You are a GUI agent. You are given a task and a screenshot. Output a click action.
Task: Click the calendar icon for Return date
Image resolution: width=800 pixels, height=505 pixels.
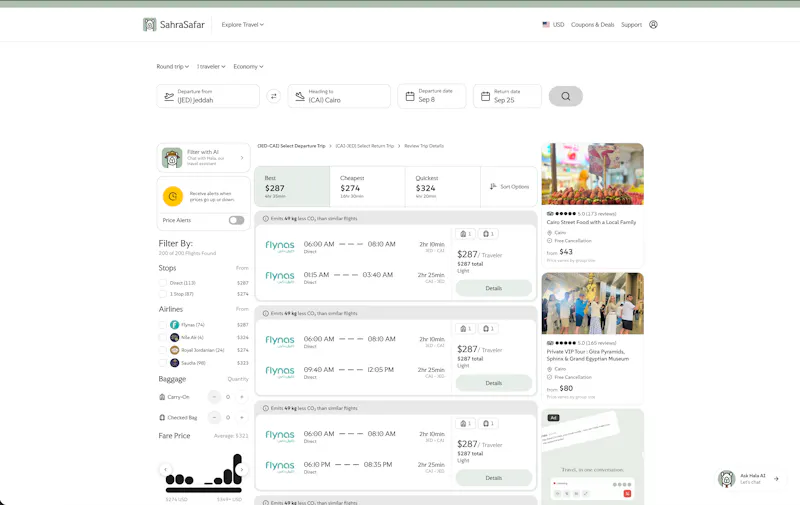click(x=485, y=96)
